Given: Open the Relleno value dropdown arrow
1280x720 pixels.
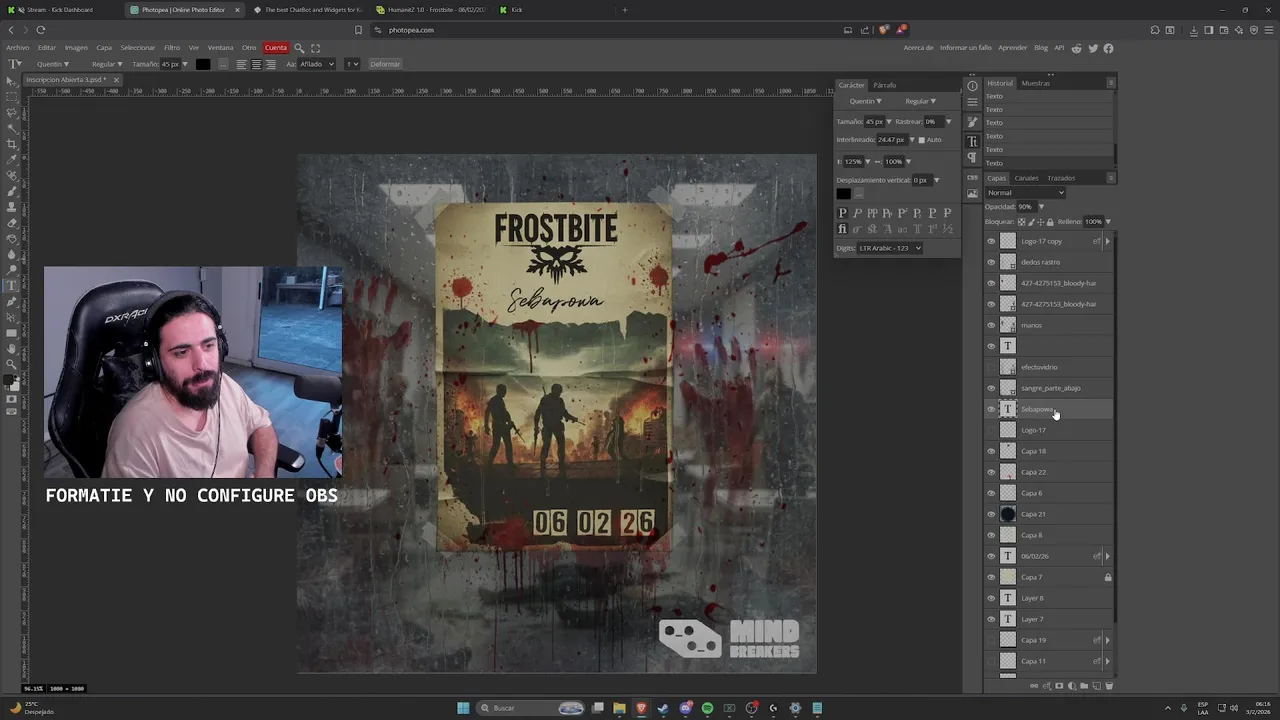Looking at the screenshot, I should click(x=1108, y=222).
